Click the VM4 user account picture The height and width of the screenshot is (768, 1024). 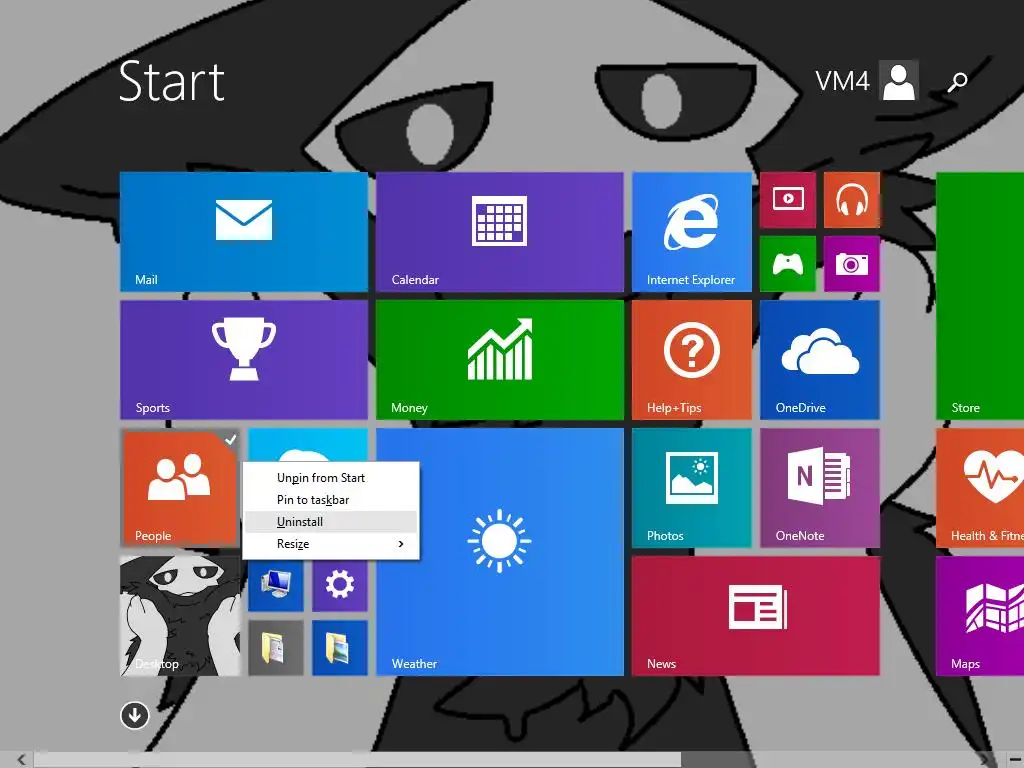[899, 81]
